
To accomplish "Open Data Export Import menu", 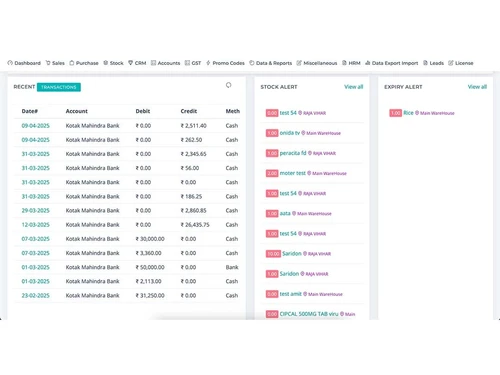I will tap(392, 63).
